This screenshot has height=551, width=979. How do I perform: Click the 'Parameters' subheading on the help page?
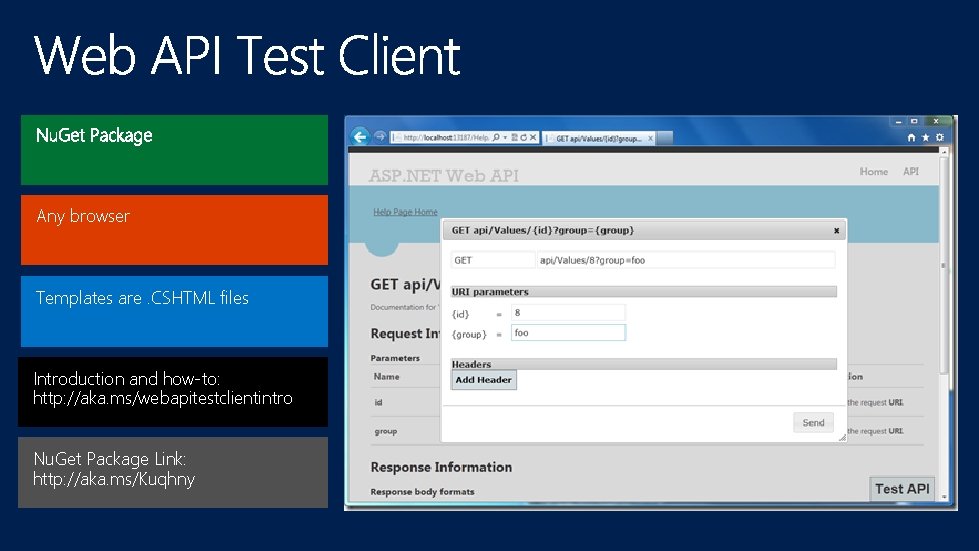click(395, 358)
